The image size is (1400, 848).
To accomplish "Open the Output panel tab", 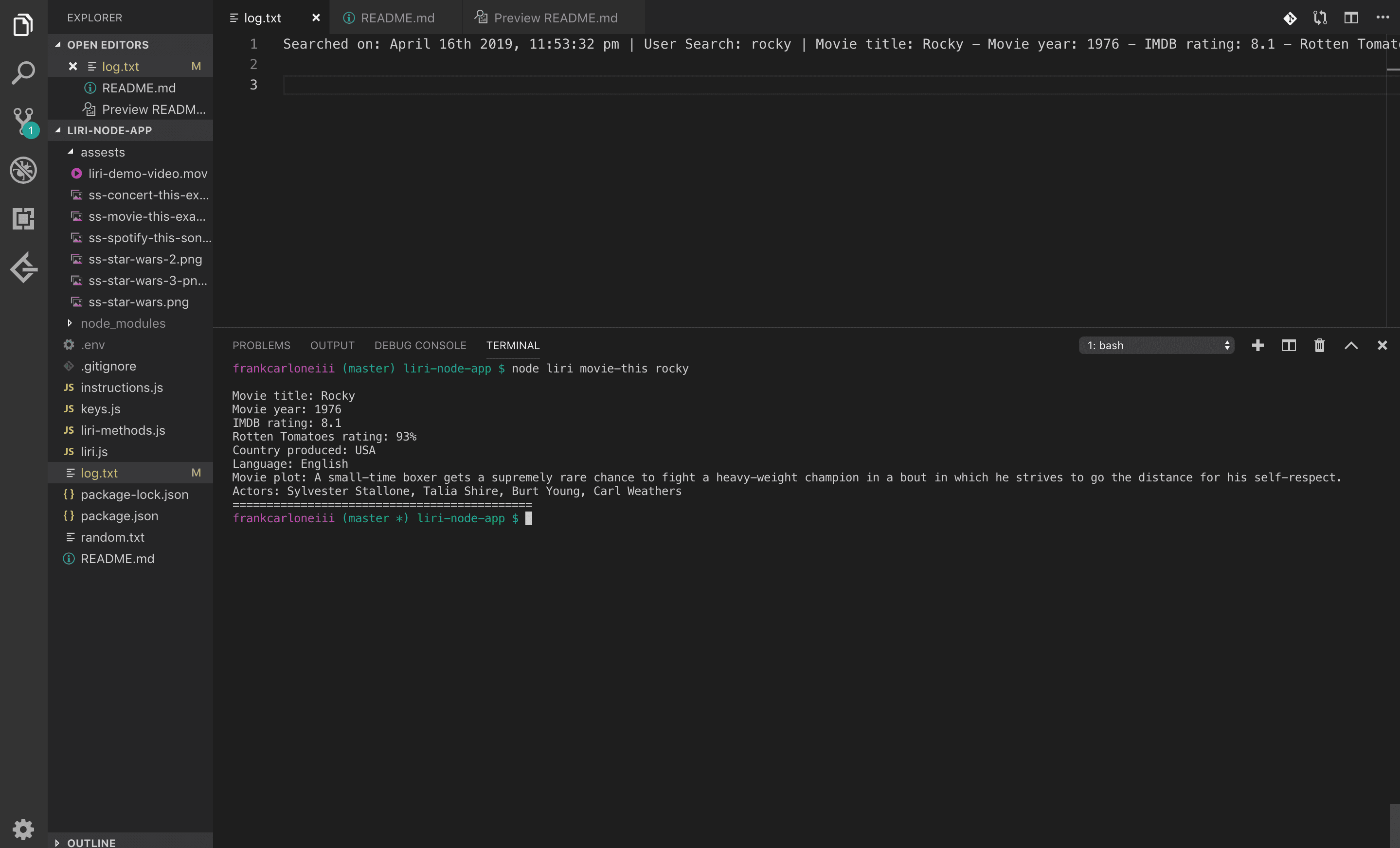I will 332,345.
